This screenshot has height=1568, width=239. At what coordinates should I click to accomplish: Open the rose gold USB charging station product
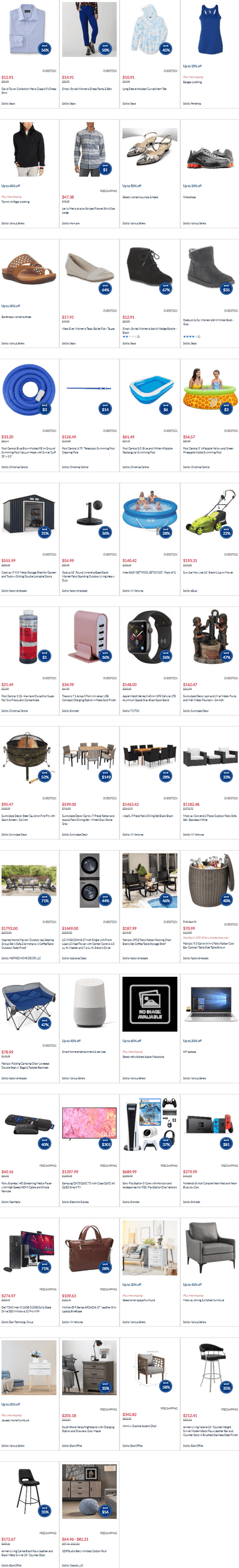tap(89, 637)
